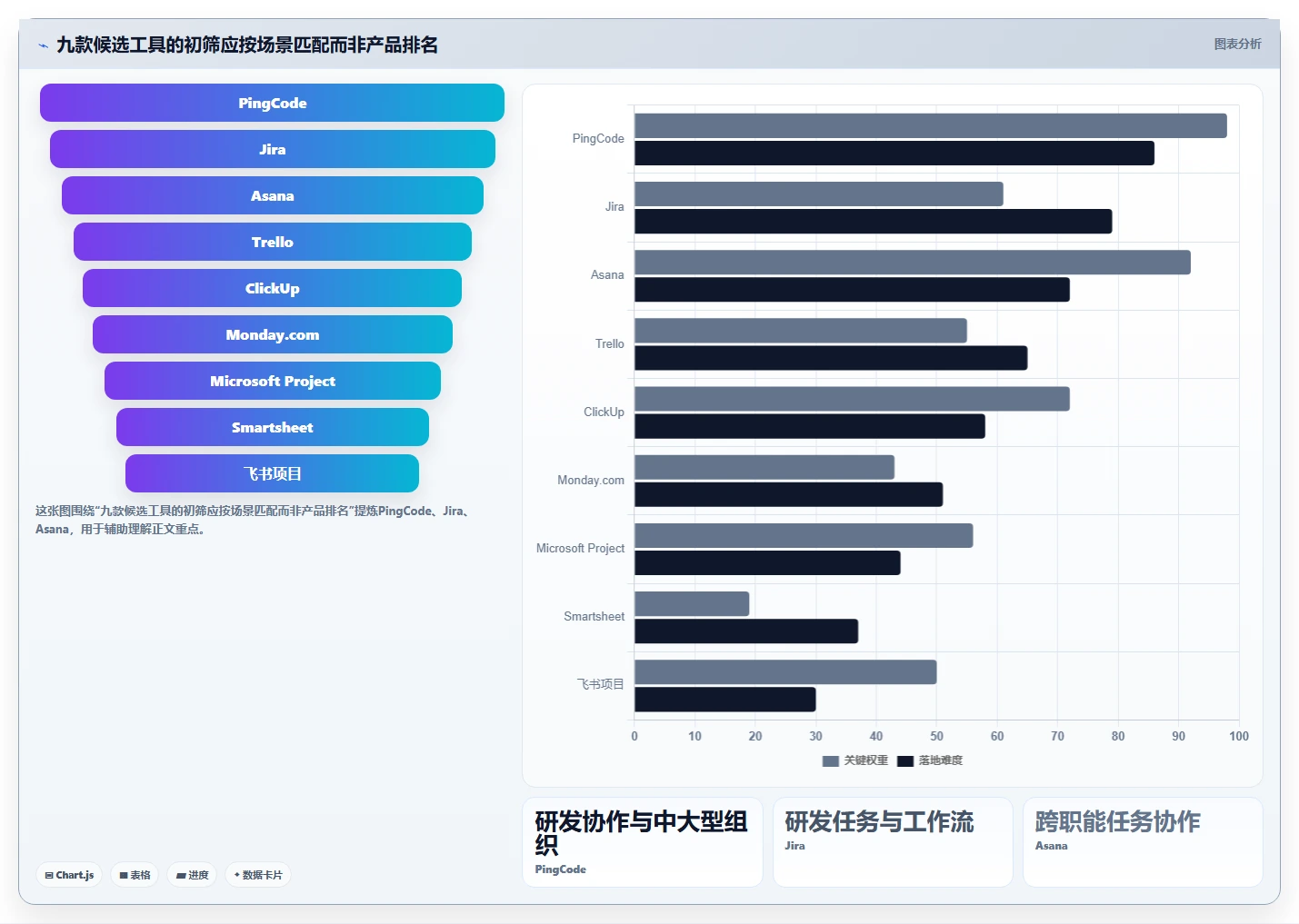The height and width of the screenshot is (924, 1299).
Task: Click 飞书项目's 落地难度 dark bar
Action: pyautogui.click(x=725, y=700)
